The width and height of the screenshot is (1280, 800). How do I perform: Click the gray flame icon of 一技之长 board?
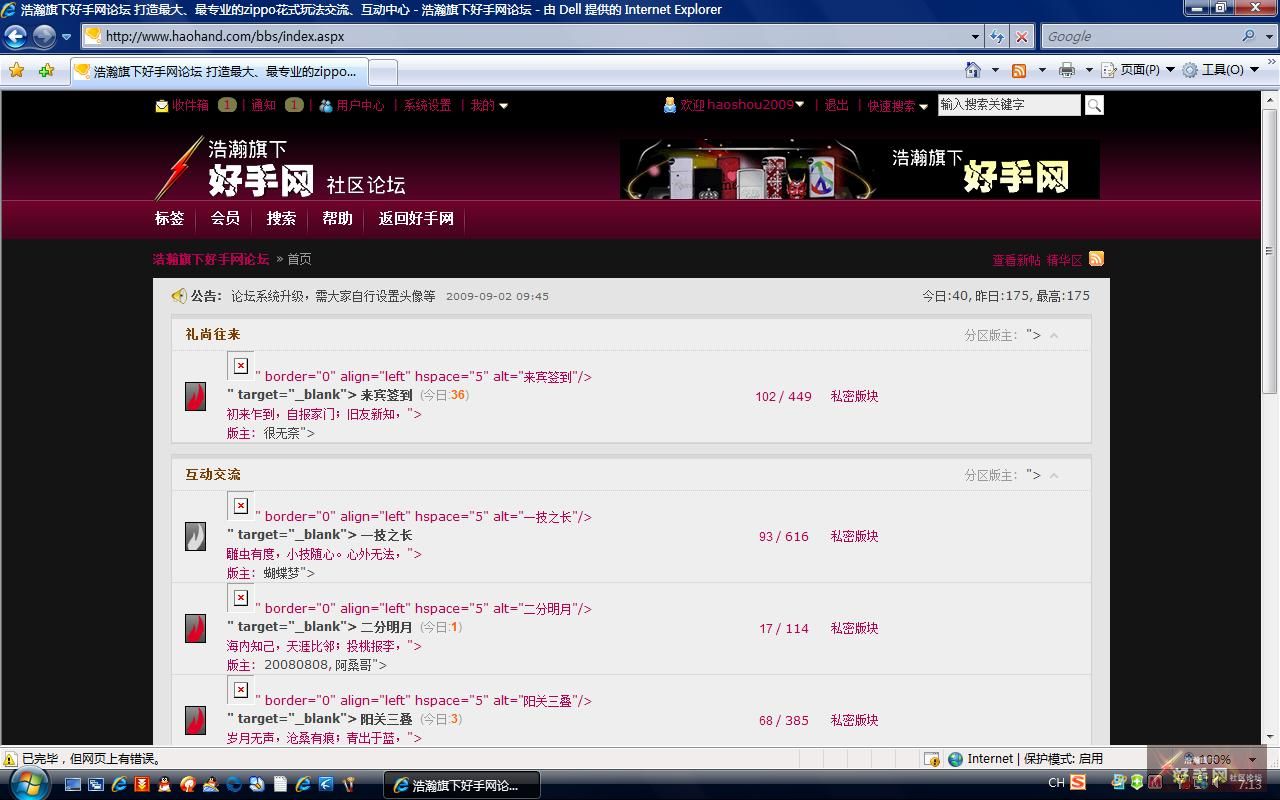click(x=196, y=536)
